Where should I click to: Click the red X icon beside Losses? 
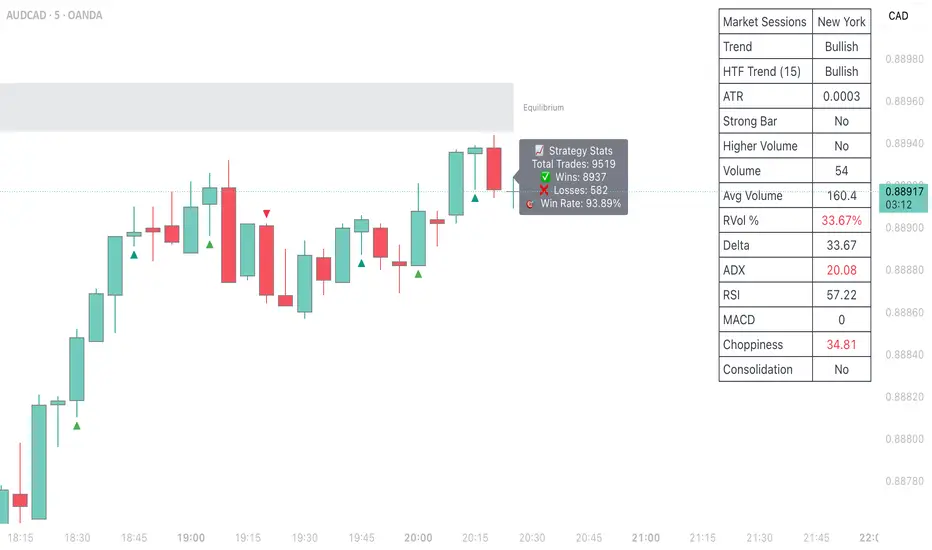(543, 190)
